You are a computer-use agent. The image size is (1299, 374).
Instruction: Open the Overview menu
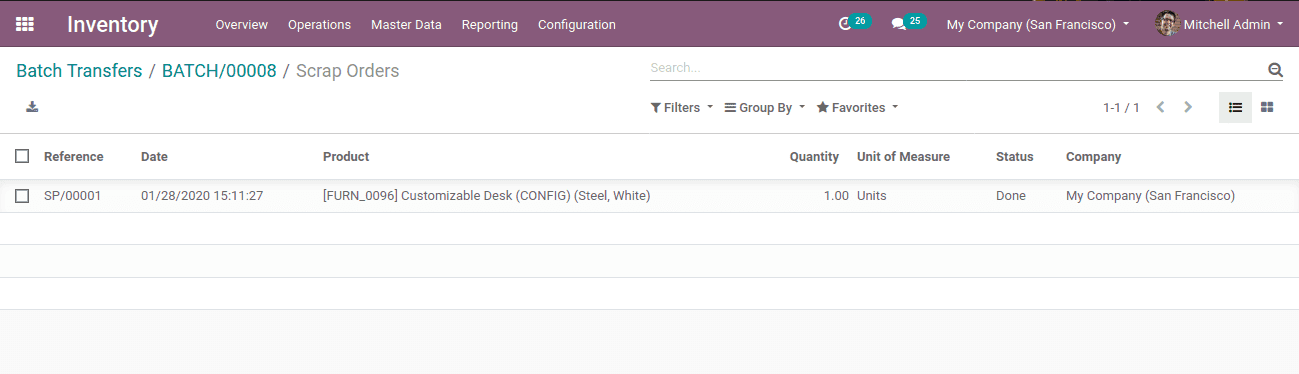tap(242, 24)
